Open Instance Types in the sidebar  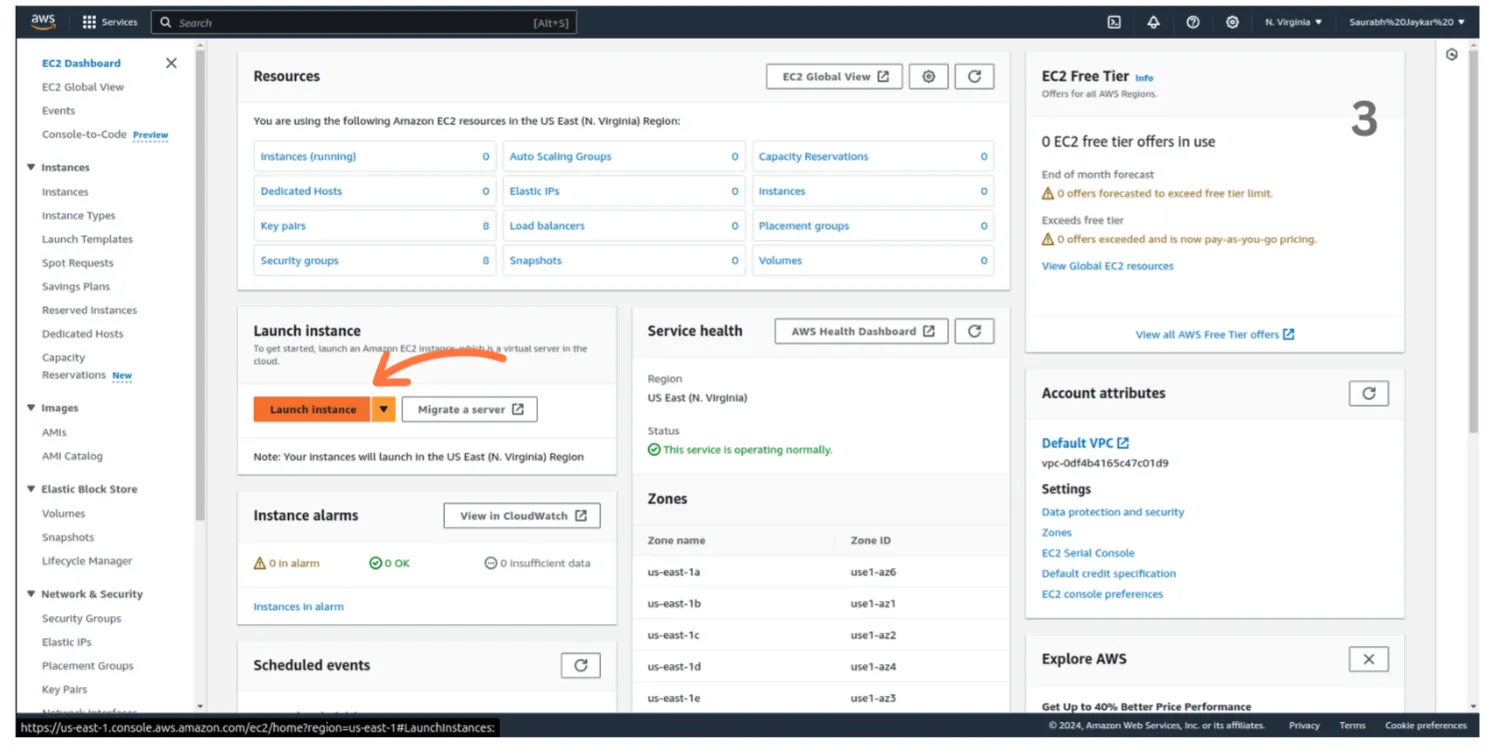point(78,216)
